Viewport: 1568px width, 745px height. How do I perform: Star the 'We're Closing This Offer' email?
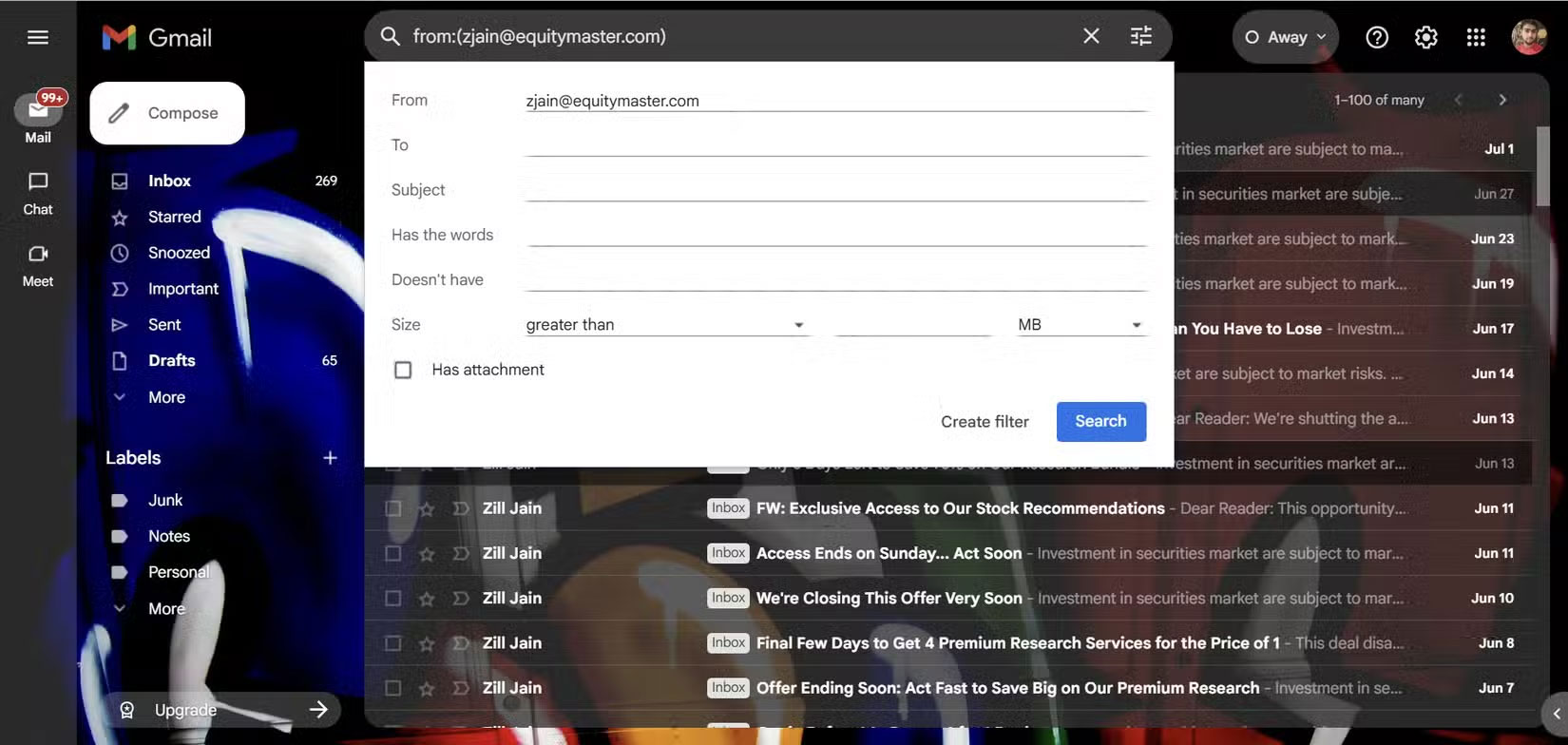[427, 599]
